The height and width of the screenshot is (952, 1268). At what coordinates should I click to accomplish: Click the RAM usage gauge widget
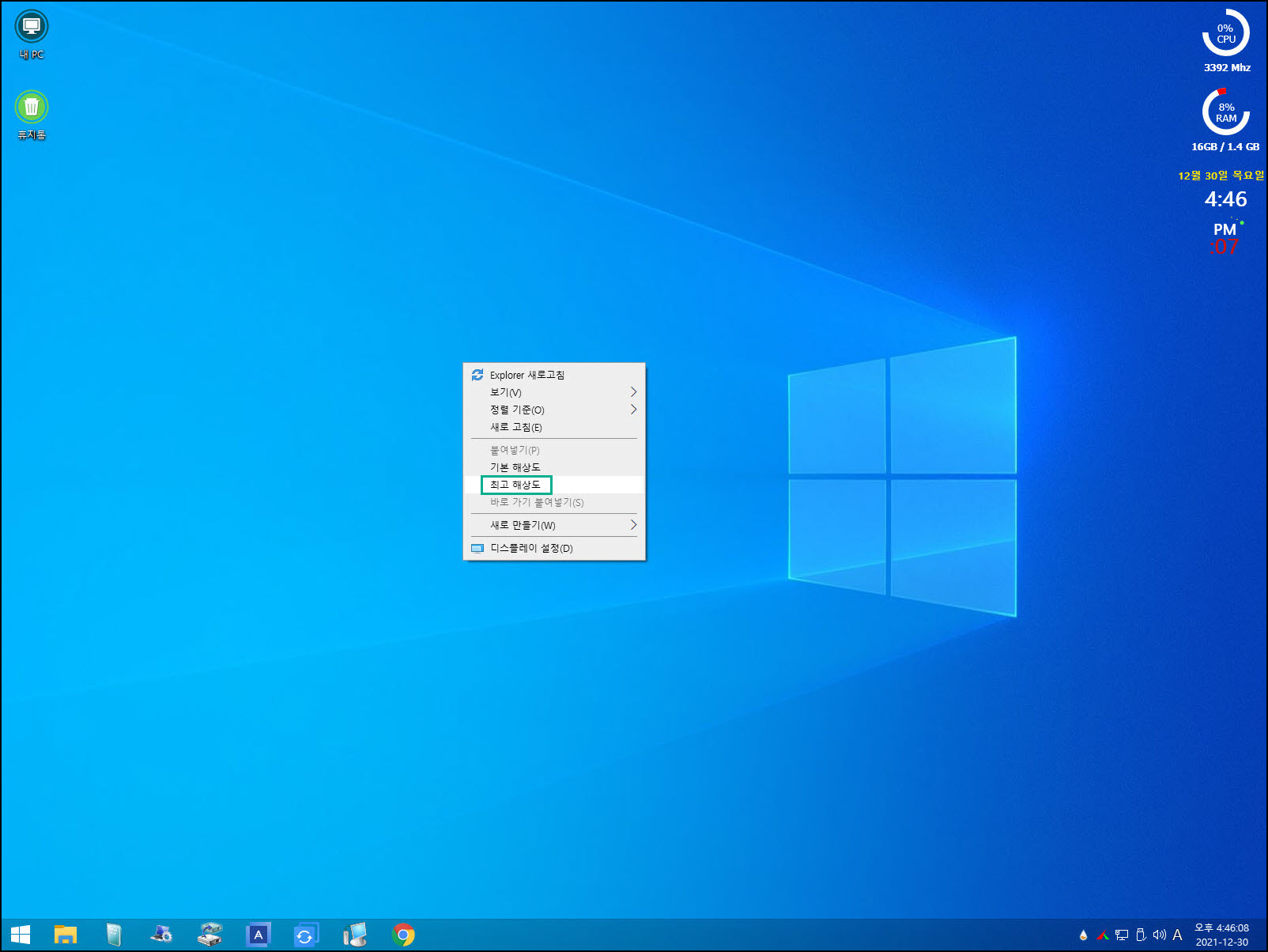coord(1226,112)
